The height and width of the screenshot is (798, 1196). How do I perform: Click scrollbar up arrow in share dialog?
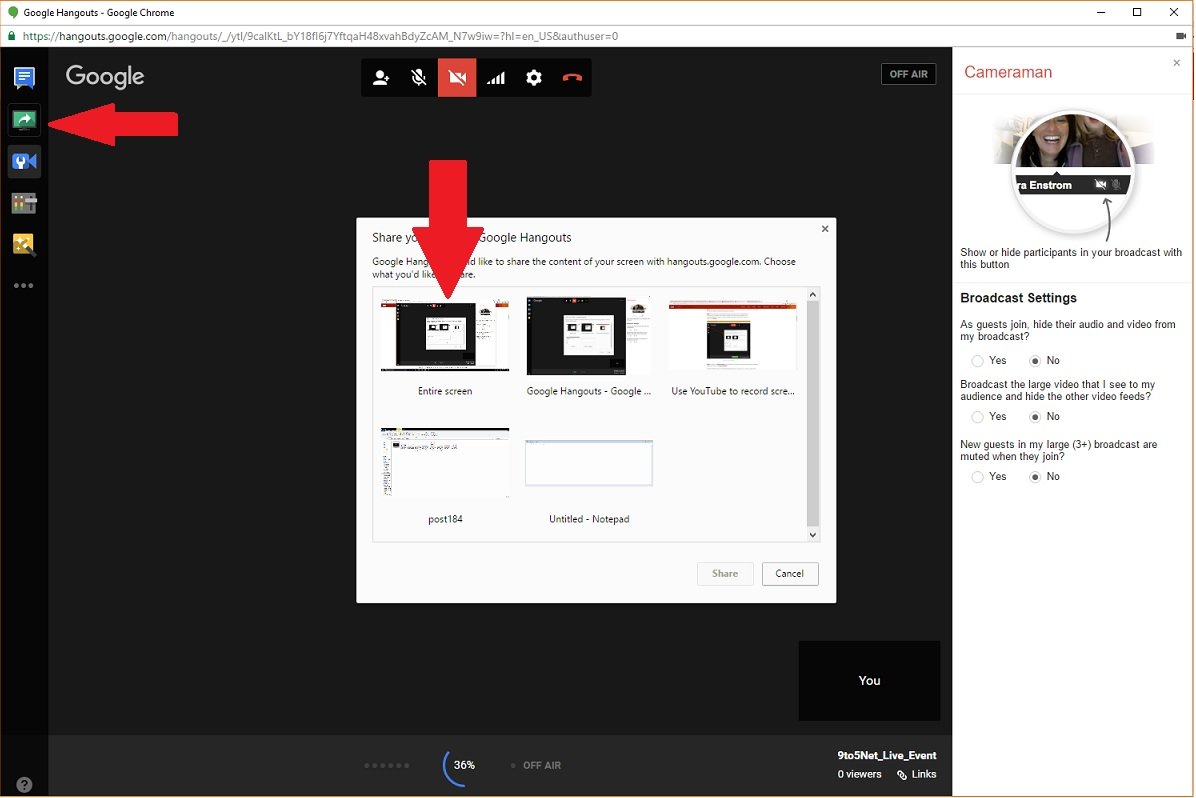813,294
